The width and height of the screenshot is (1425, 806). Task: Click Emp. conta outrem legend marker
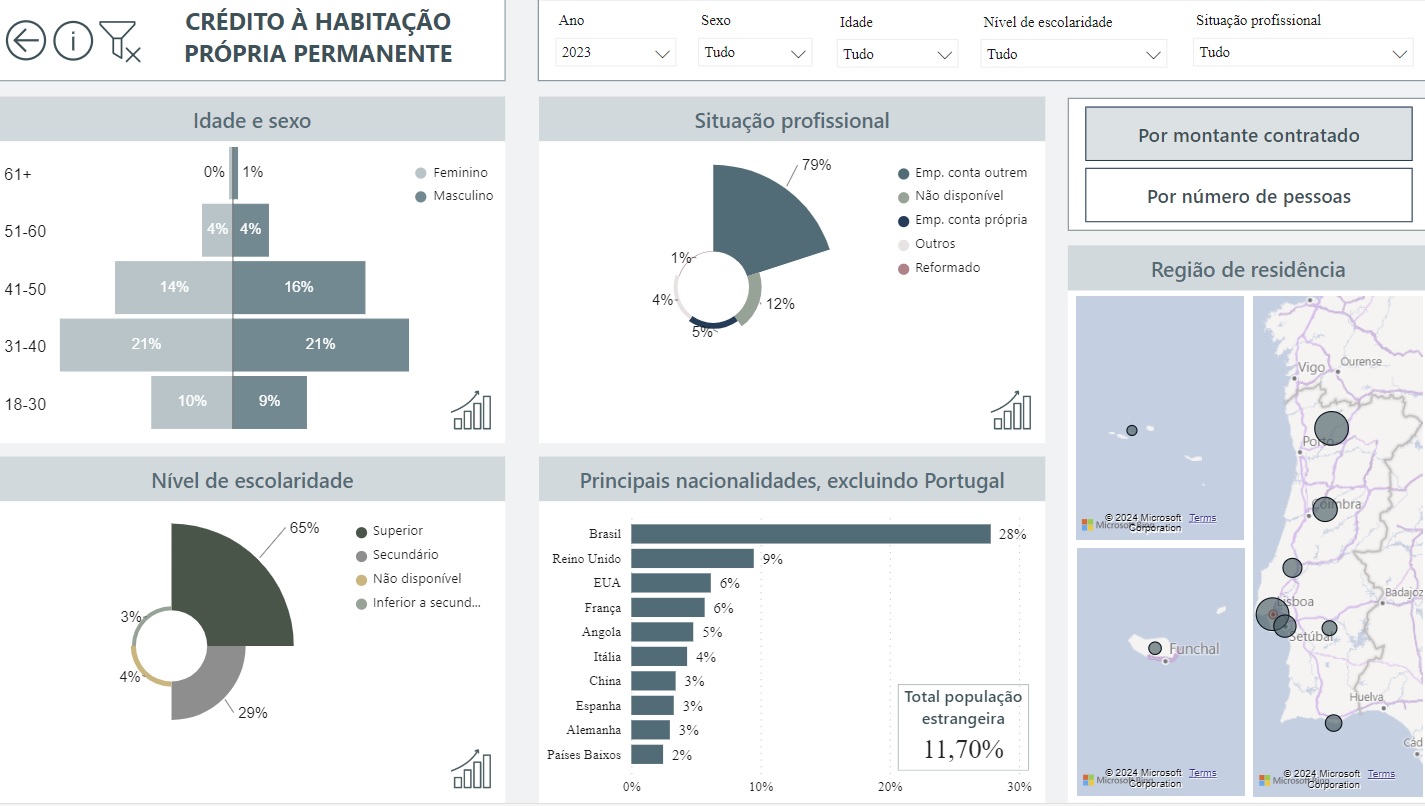[904, 173]
